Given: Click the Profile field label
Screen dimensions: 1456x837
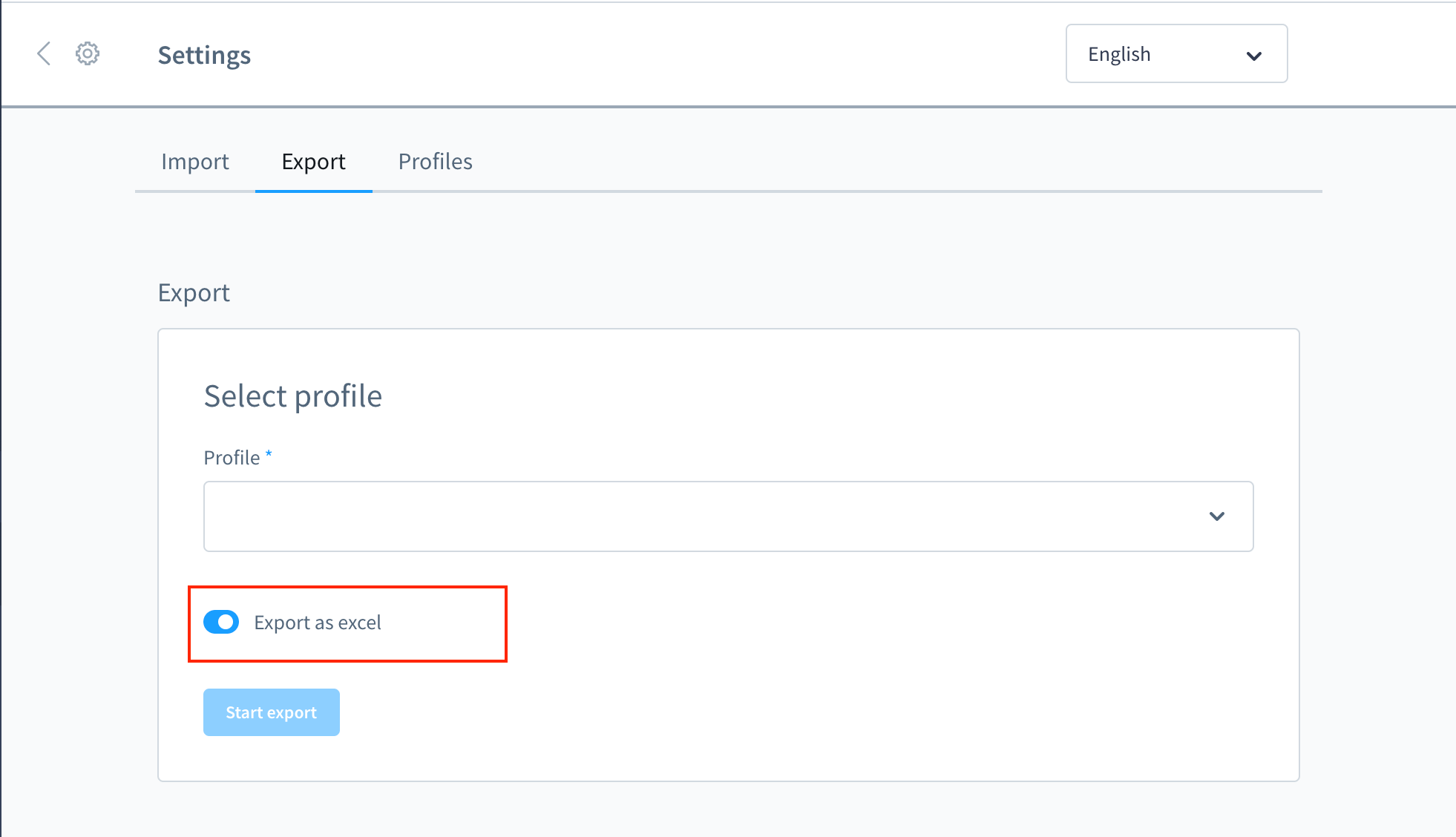Looking at the screenshot, I should pos(232,458).
